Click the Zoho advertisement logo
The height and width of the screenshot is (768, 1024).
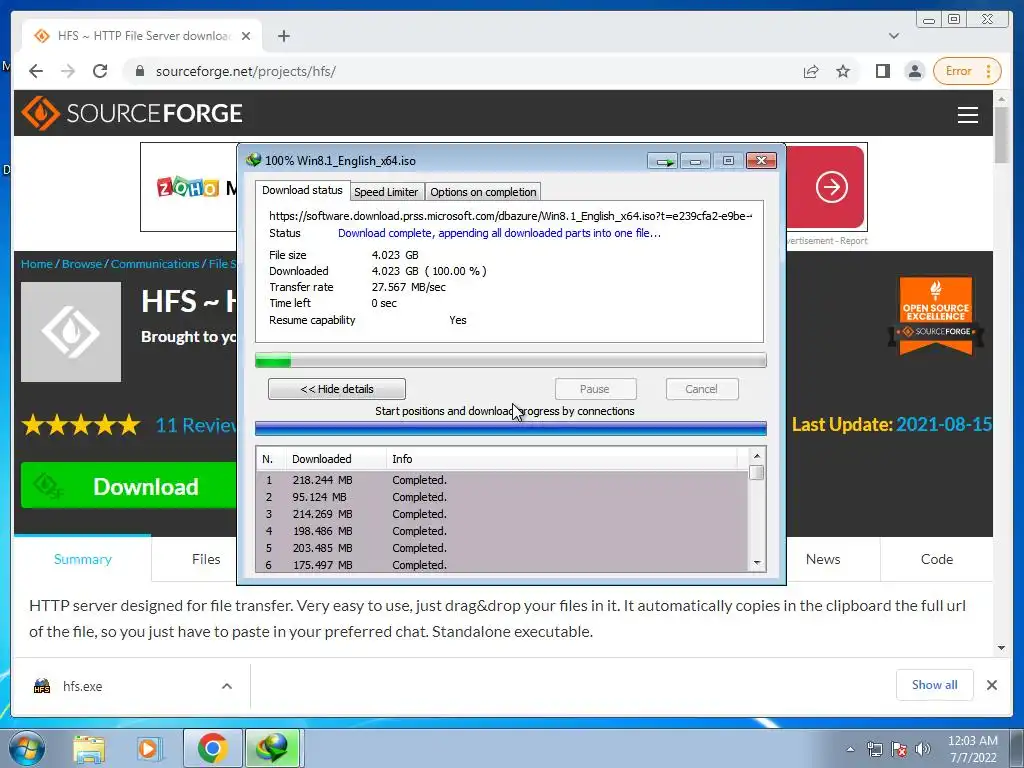188,187
